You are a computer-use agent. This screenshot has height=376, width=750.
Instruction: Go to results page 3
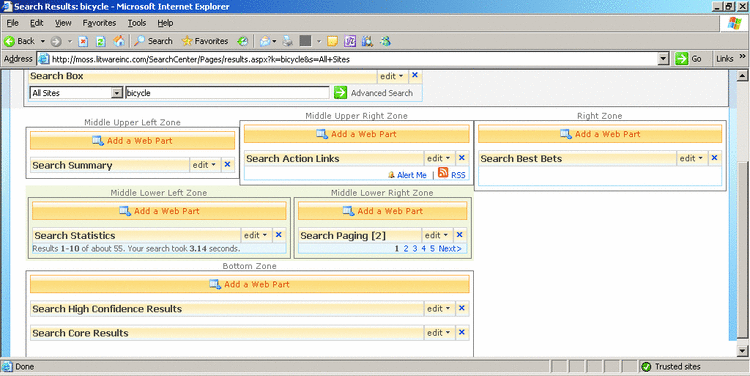[x=415, y=249]
